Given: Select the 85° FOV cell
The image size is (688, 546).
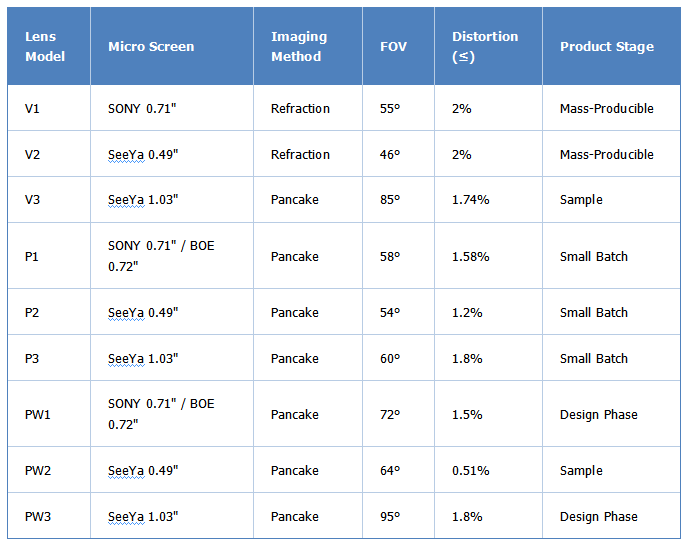Looking at the screenshot, I should click(398, 200).
